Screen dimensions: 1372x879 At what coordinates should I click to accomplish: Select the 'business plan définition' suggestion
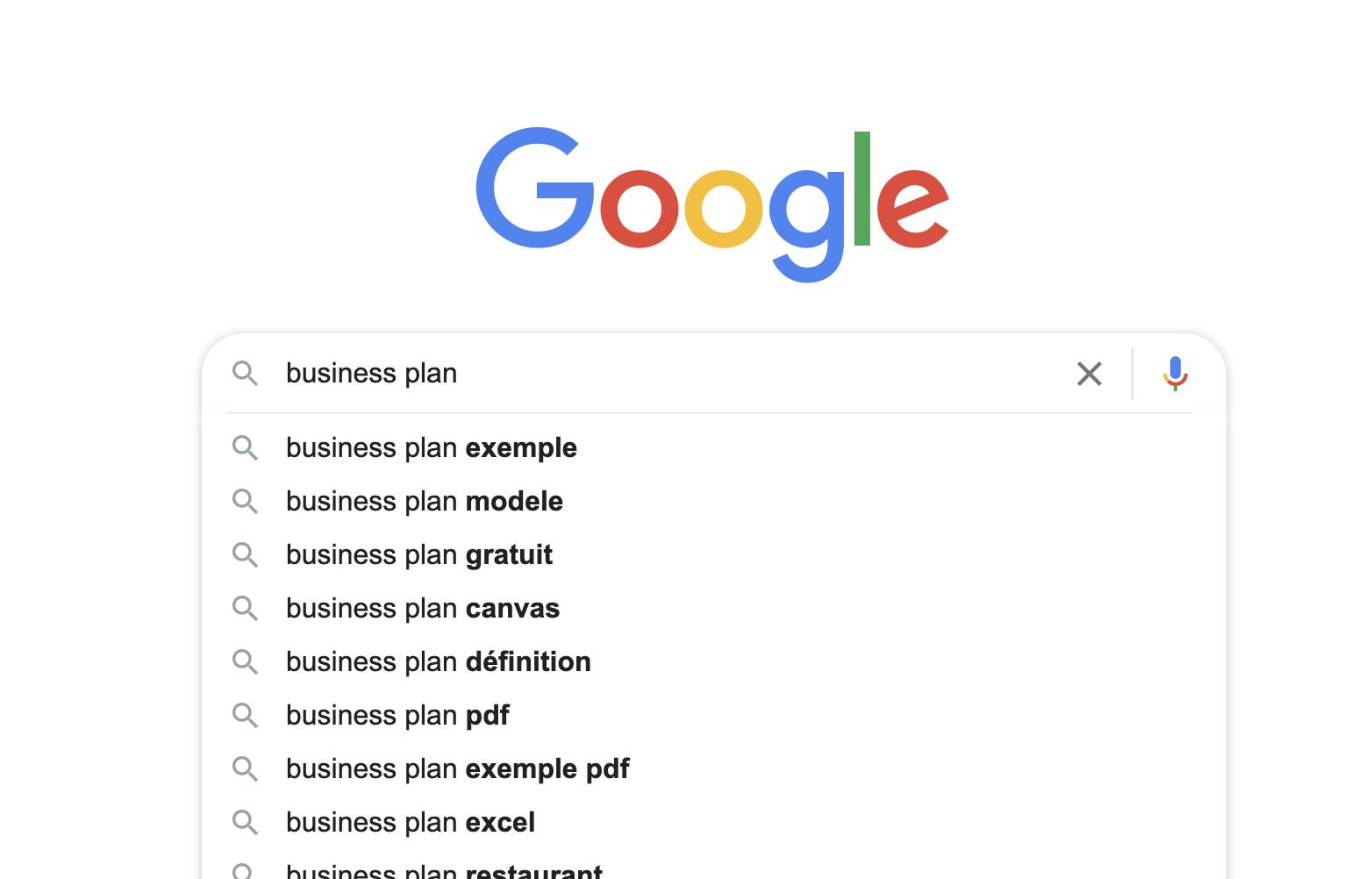point(438,661)
